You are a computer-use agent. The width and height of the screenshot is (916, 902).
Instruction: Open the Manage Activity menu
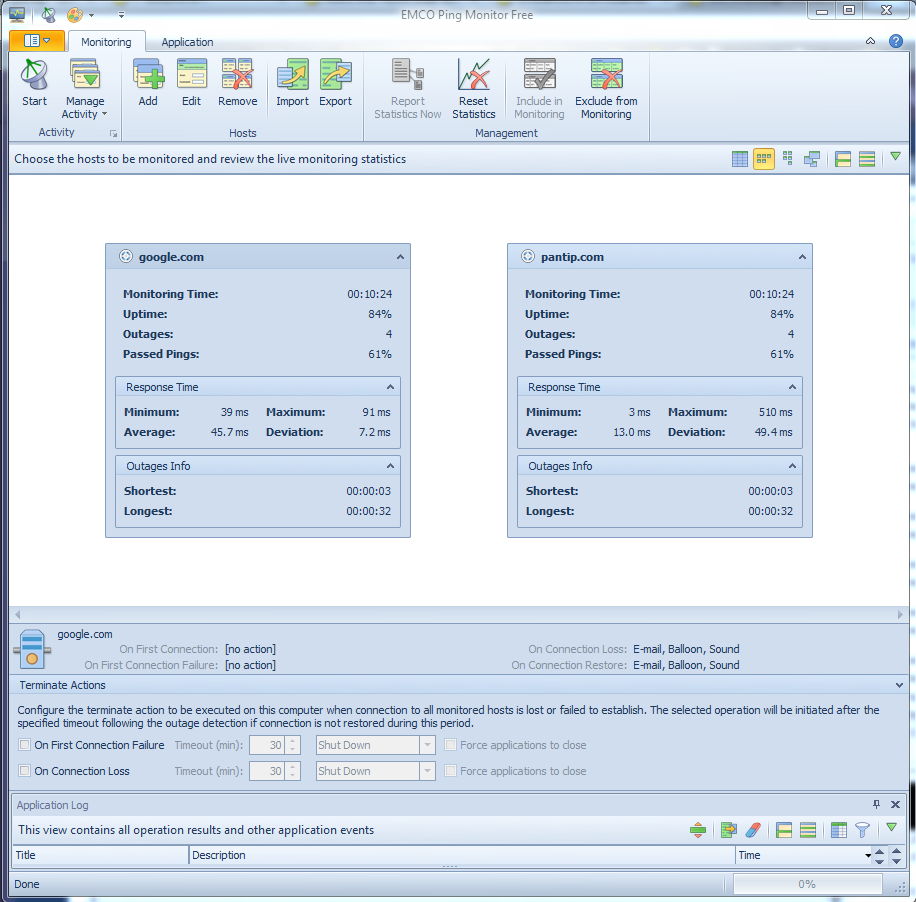pyautogui.click(x=85, y=89)
